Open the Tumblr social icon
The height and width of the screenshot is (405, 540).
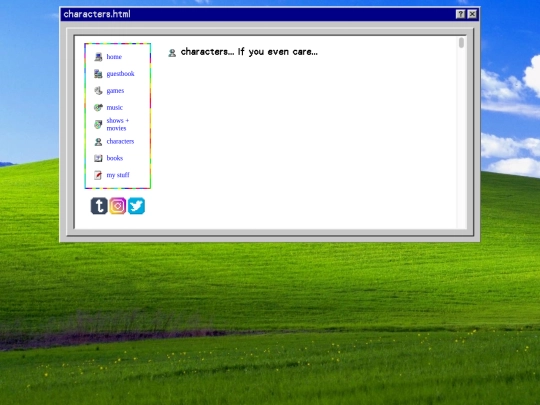pyautogui.click(x=99, y=206)
